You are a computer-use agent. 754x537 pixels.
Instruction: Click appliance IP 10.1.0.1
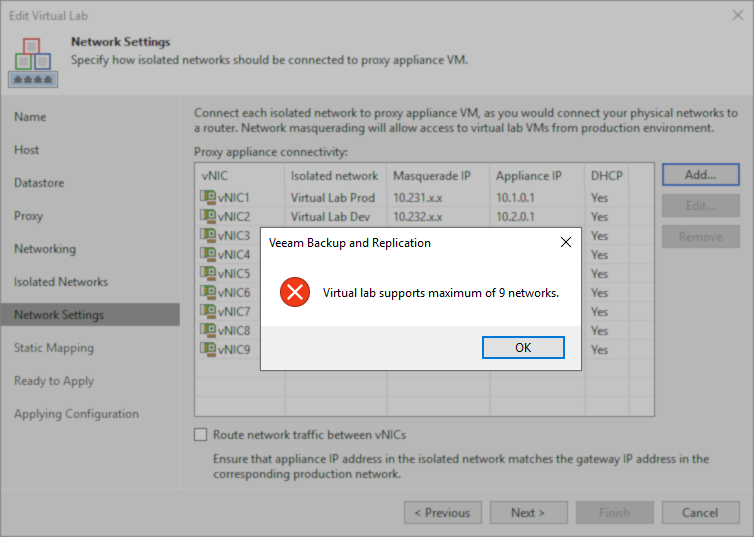pos(515,198)
